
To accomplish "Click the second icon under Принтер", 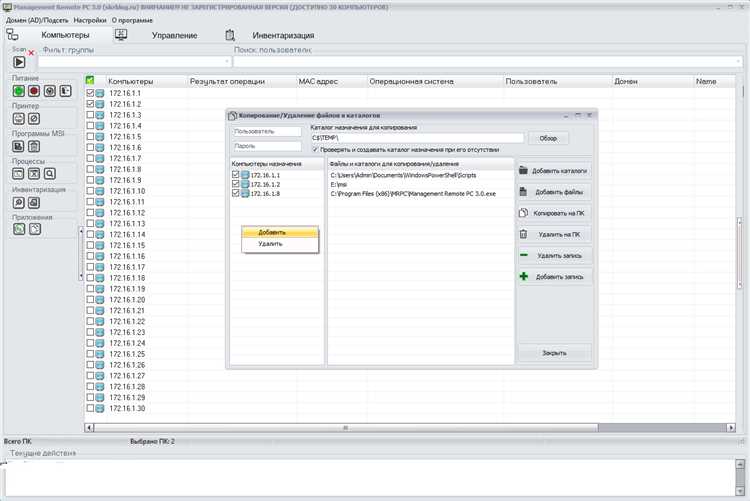I will [x=33, y=119].
